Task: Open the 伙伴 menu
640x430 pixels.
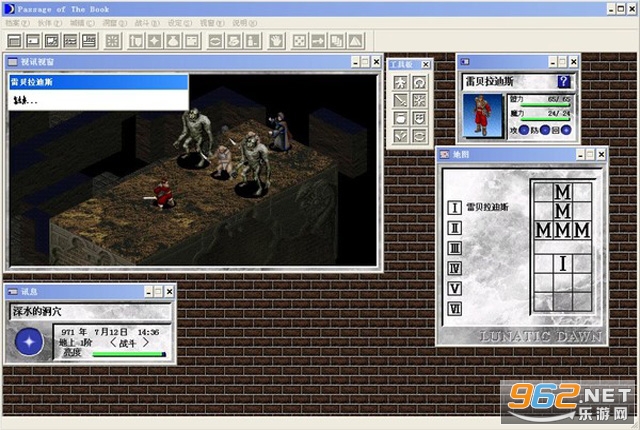Action: (50, 23)
